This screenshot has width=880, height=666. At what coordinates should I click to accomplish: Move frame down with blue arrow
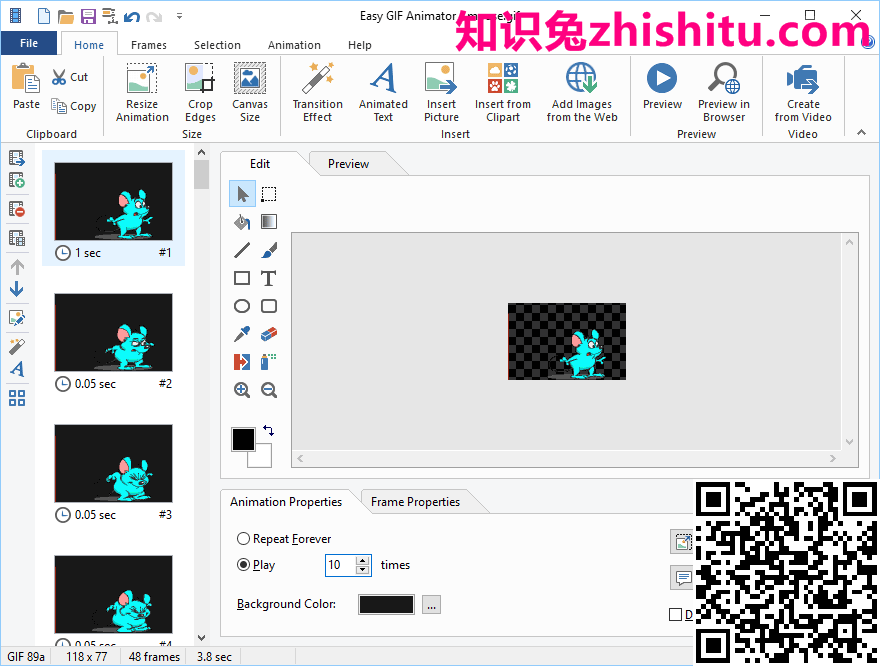pos(17,290)
